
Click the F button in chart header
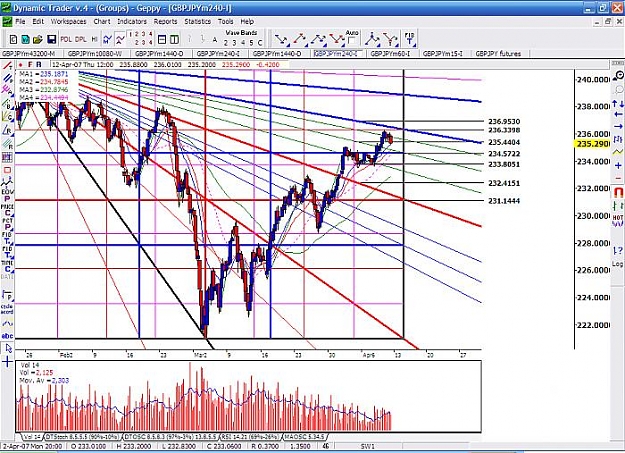(x=30, y=65)
